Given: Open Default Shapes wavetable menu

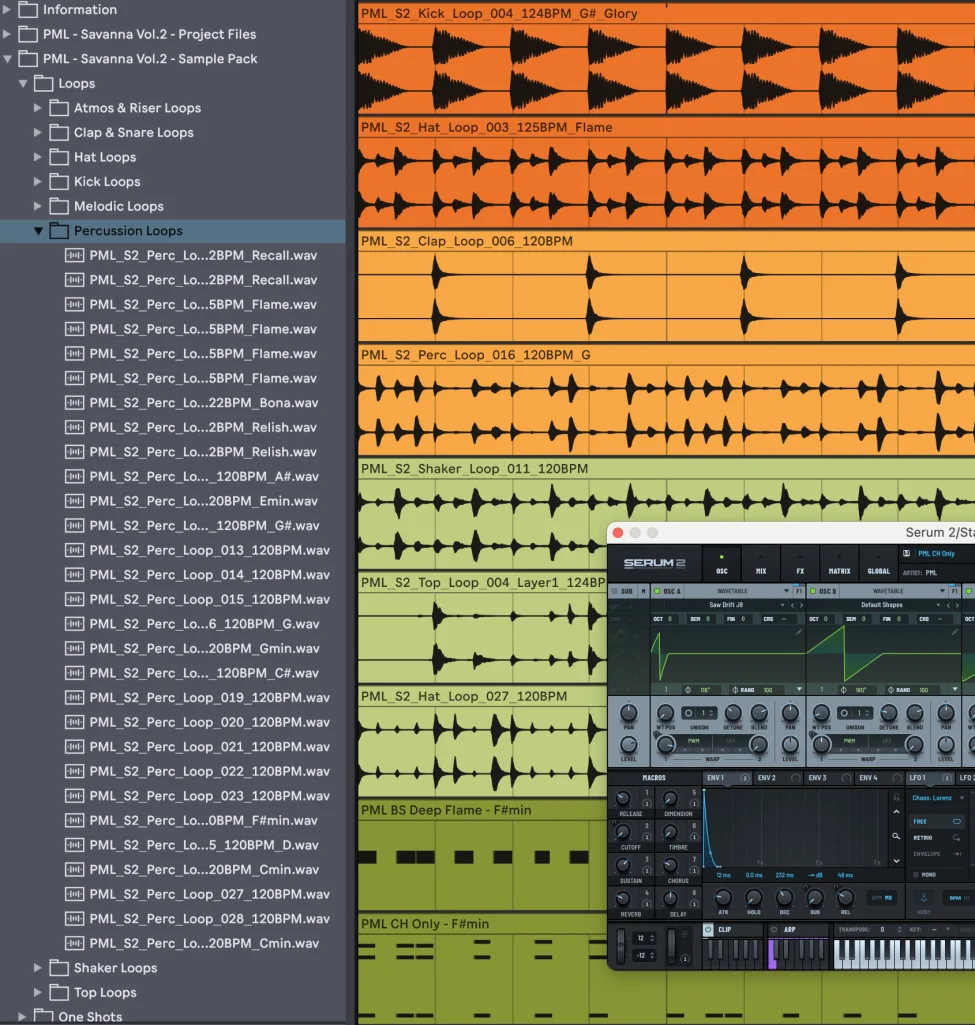Looking at the screenshot, I should tap(882, 605).
